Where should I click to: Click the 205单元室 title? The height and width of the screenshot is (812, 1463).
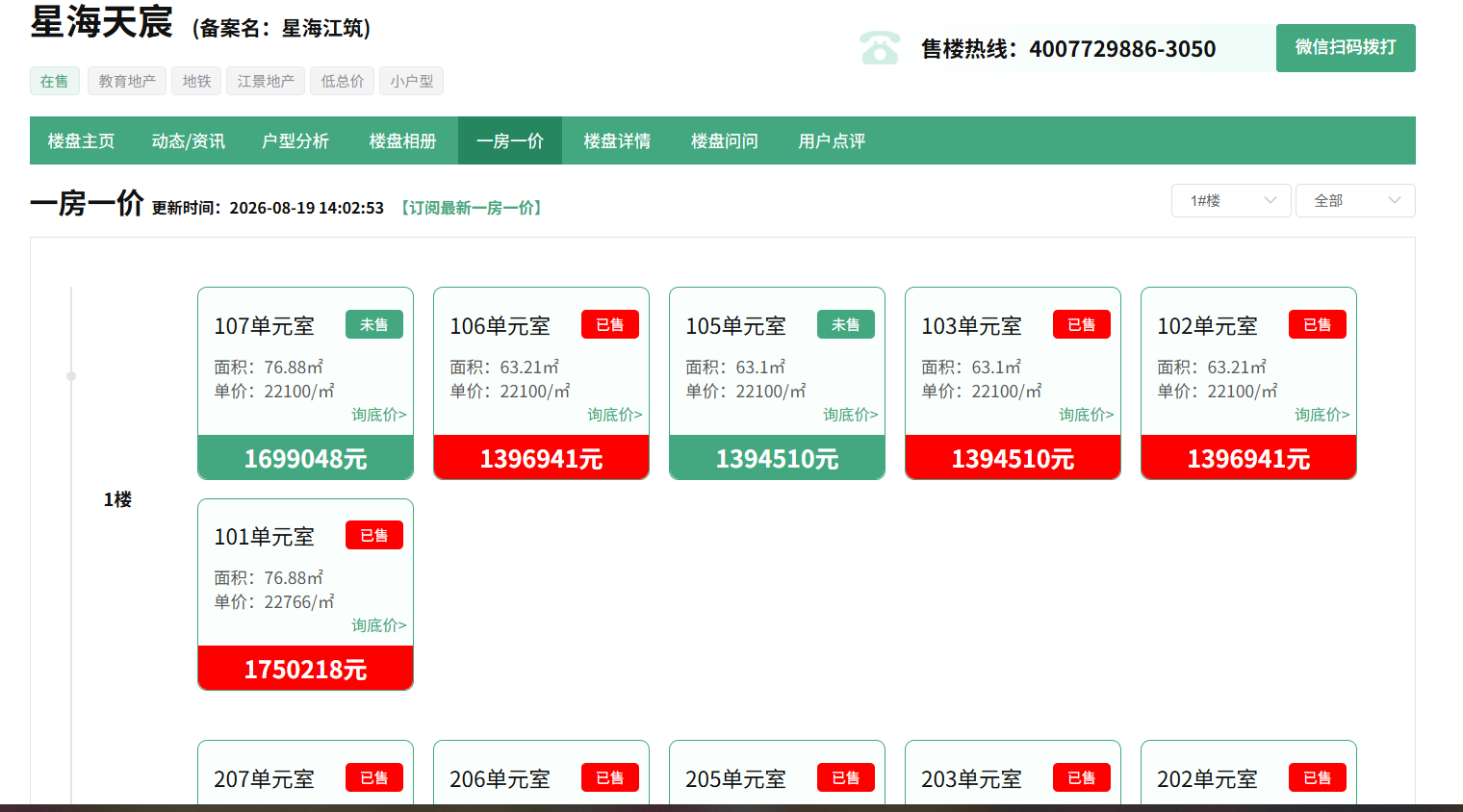[x=736, y=779]
